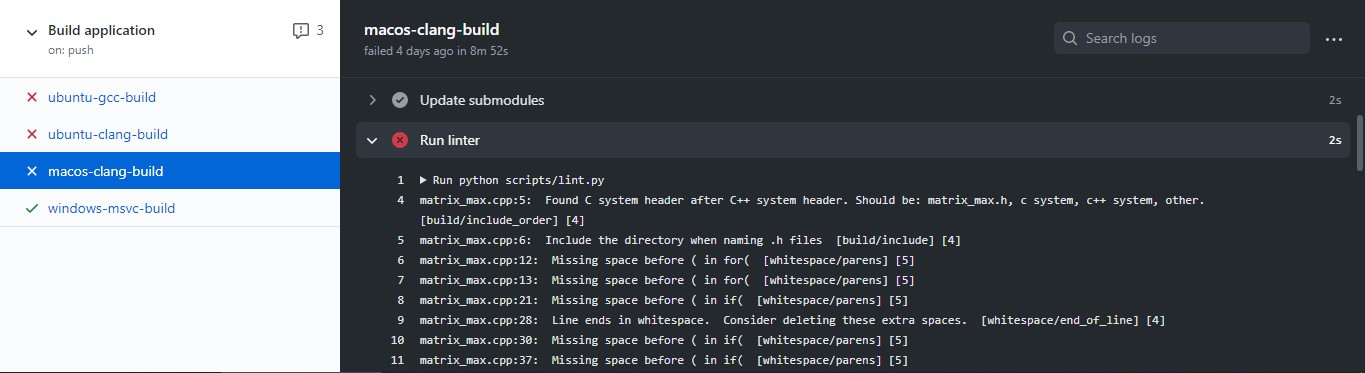Click line number 4 in the log

pyautogui.click(x=400, y=200)
